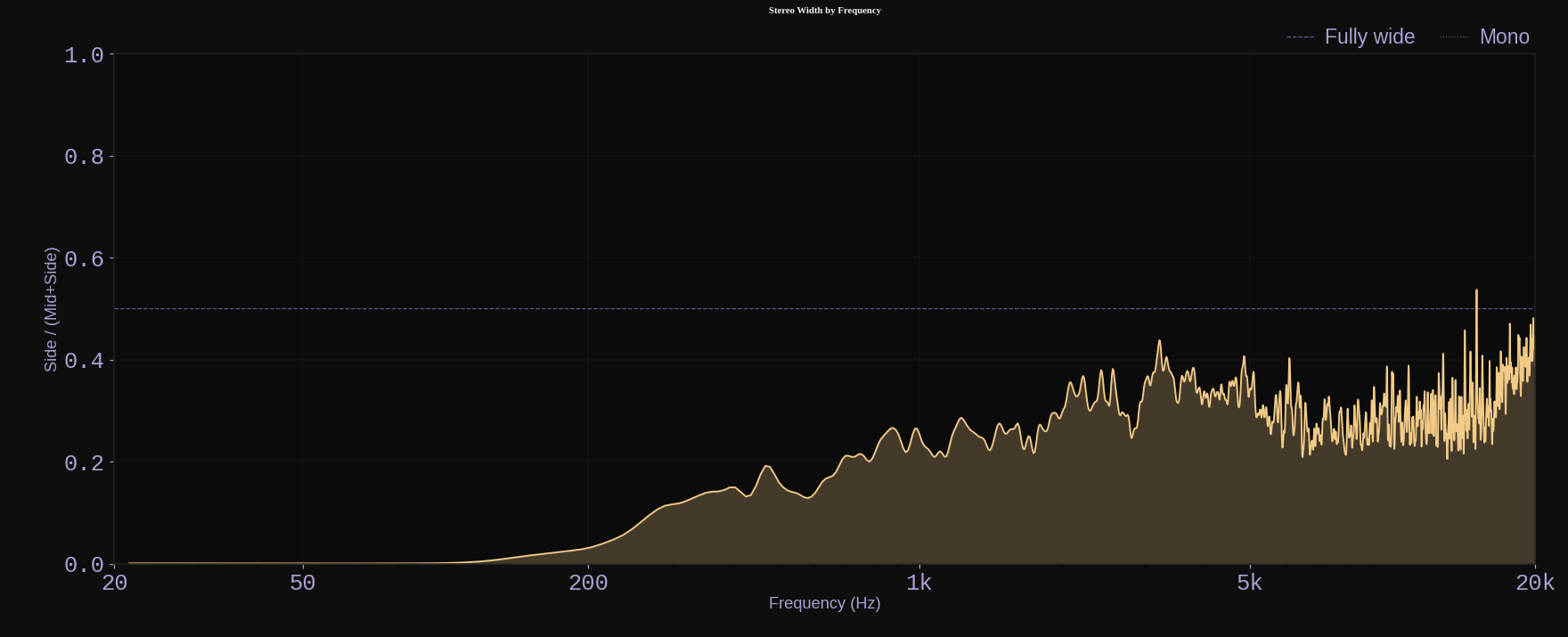Click the 5k x-axis tick label

[x=1249, y=583]
